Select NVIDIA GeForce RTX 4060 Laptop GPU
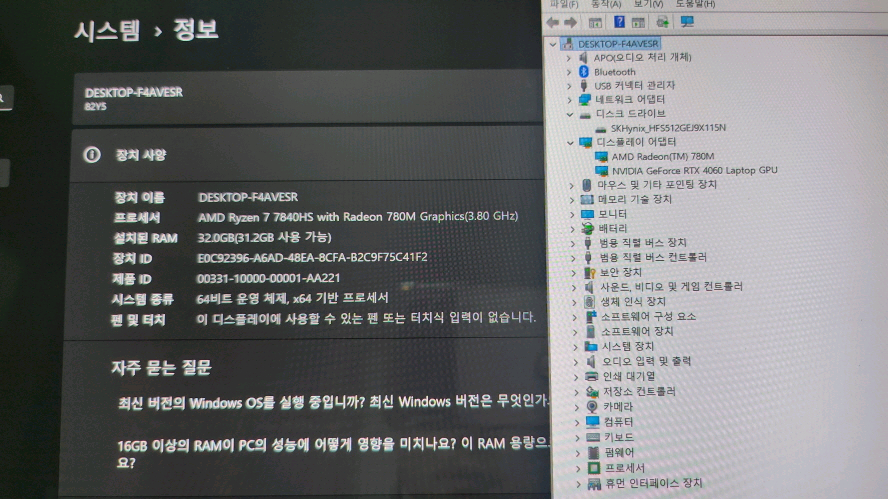Image resolution: width=888 pixels, height=499 pixels. [x=694, y=170]
